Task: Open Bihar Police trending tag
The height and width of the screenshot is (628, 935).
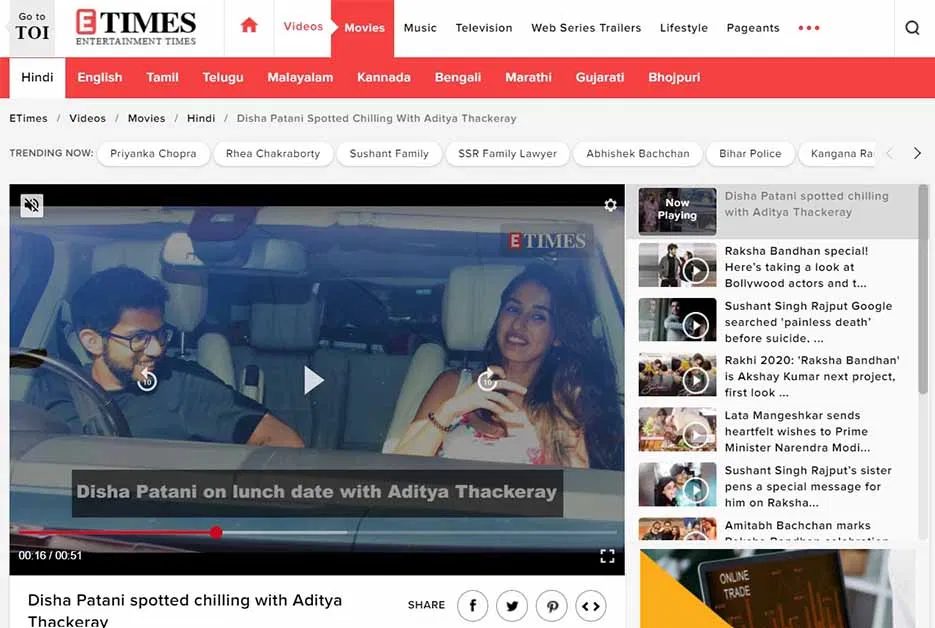Action: click(750, 153)
